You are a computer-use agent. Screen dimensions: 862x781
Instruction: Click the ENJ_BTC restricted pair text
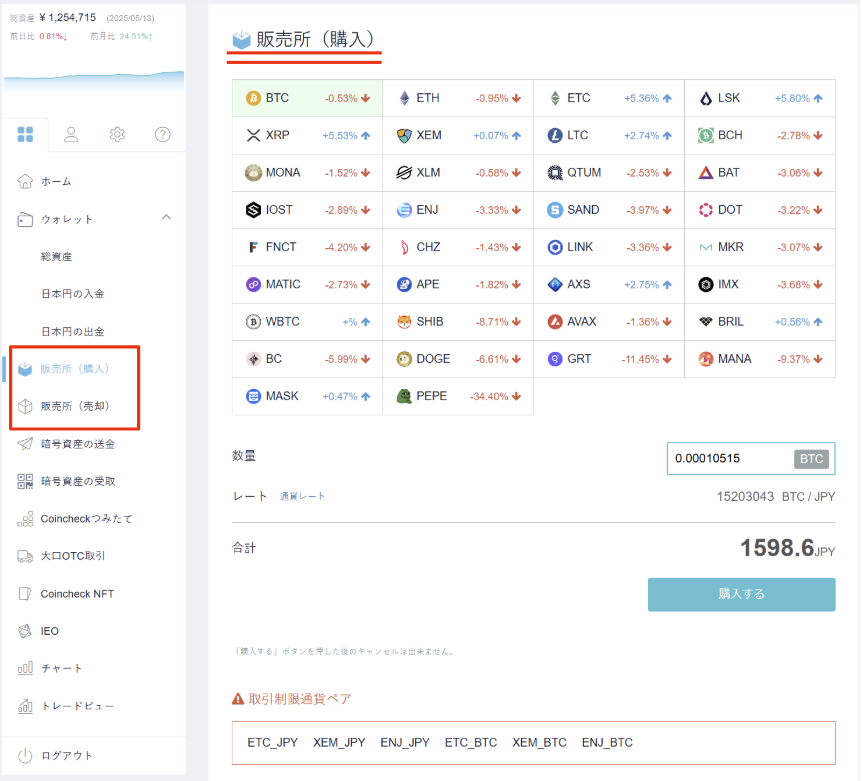point(607,743)
